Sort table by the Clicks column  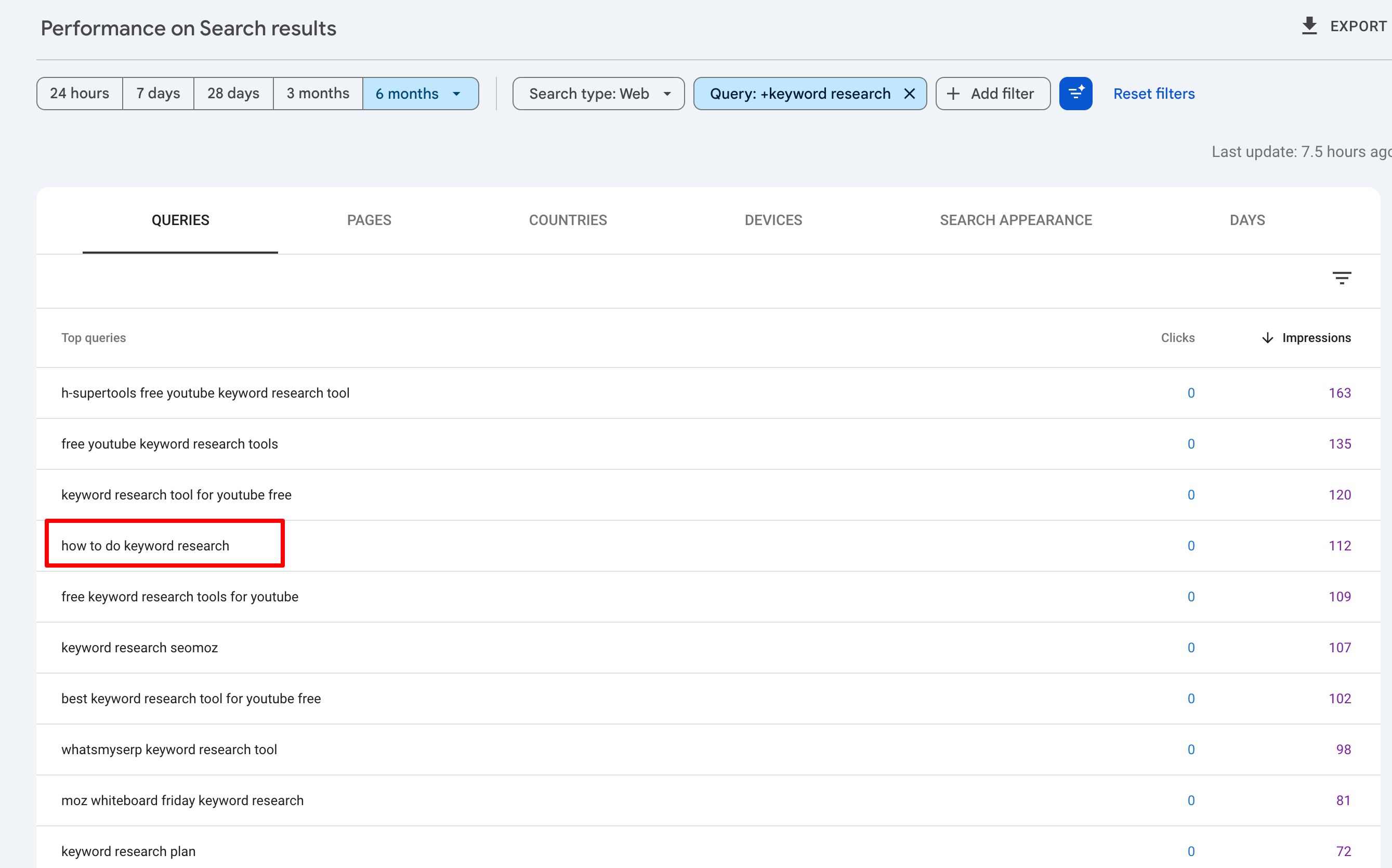tap(1177, 337)
